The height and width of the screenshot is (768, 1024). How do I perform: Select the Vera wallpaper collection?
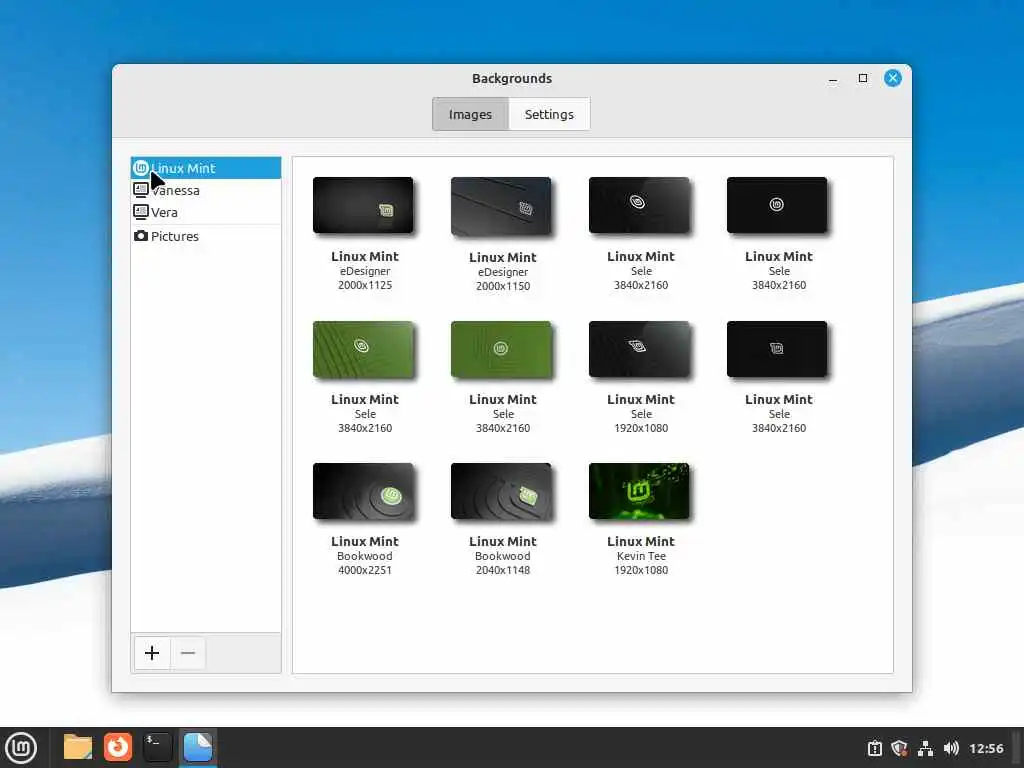[x=206, y=212]
